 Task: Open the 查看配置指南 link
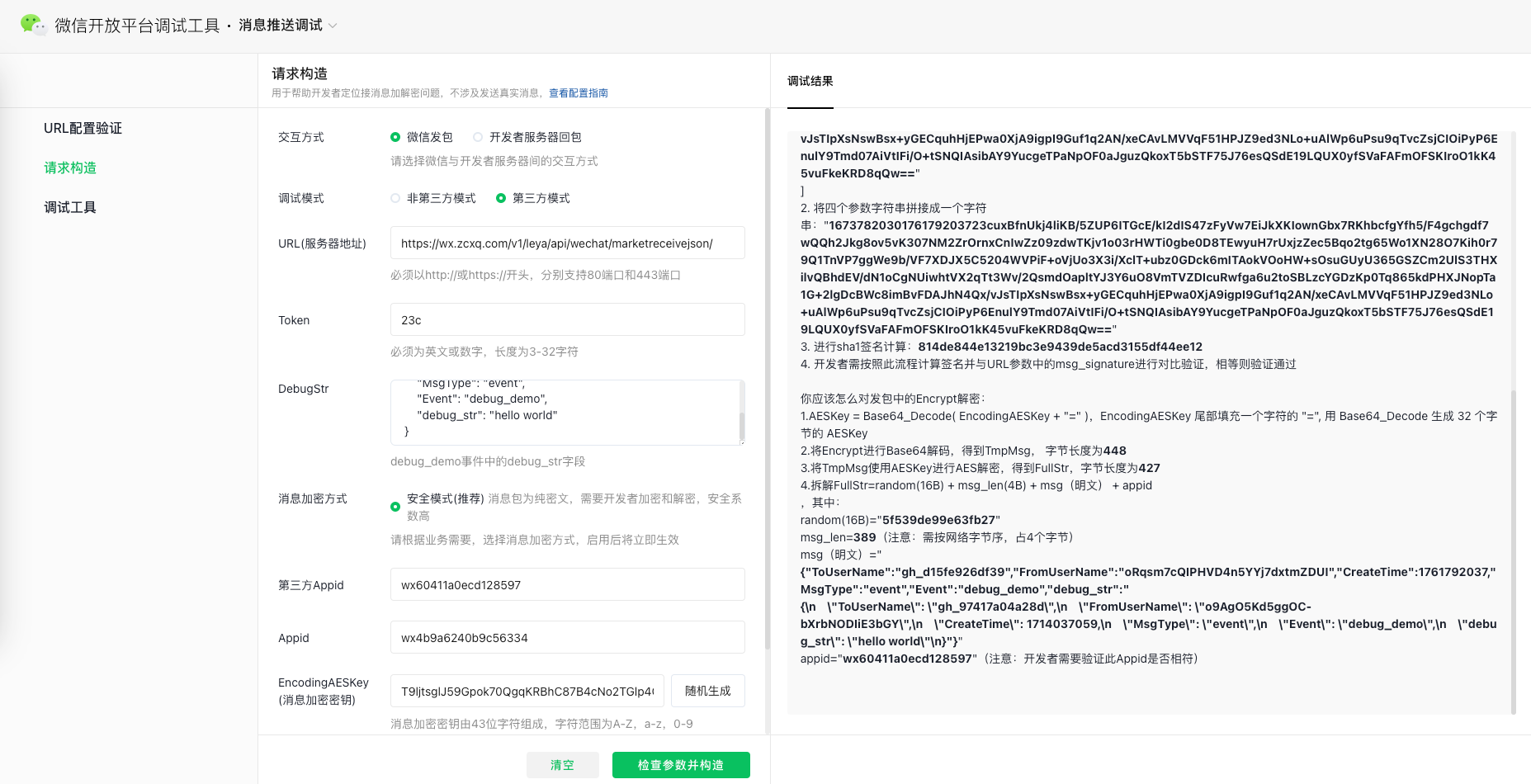pos(579,93)
